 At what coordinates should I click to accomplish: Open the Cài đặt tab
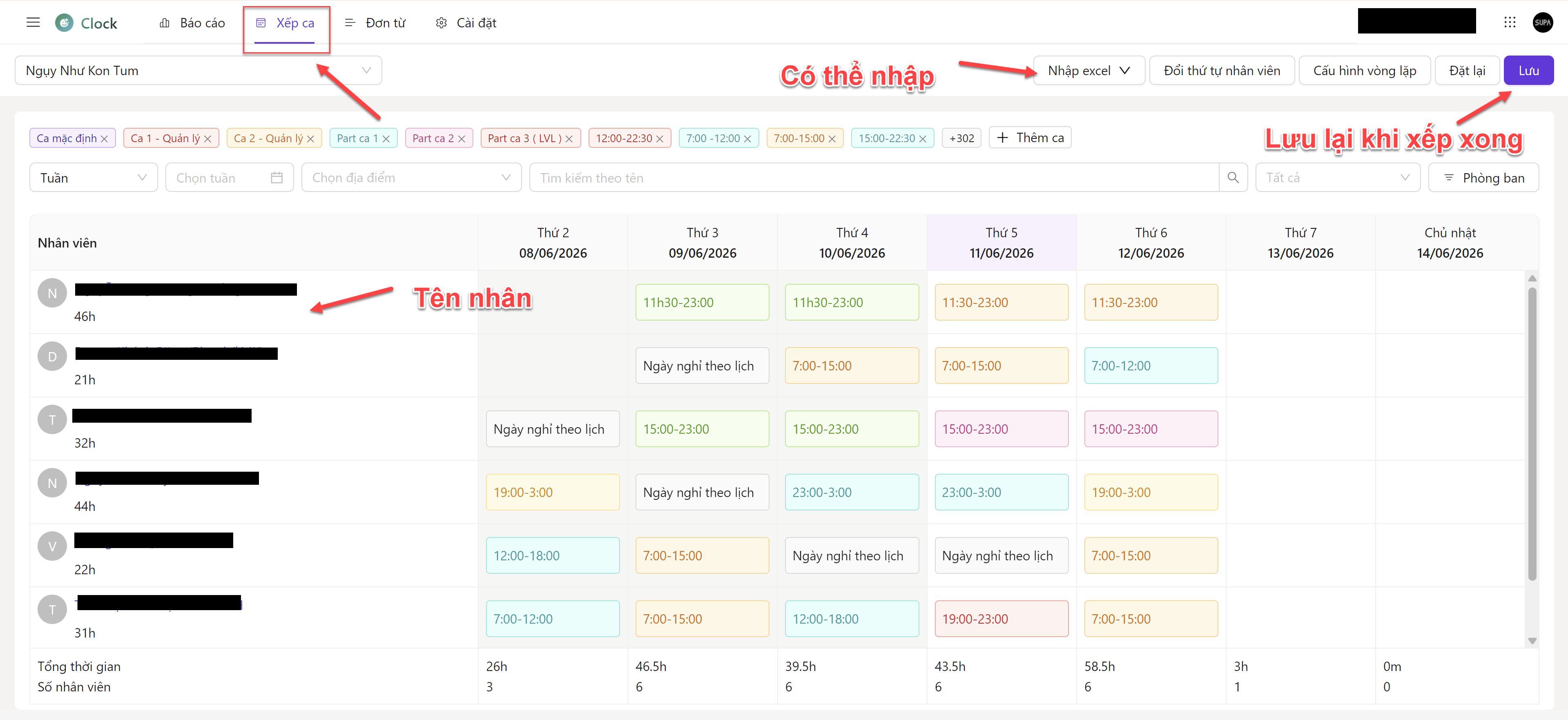(x=466, y=23)
